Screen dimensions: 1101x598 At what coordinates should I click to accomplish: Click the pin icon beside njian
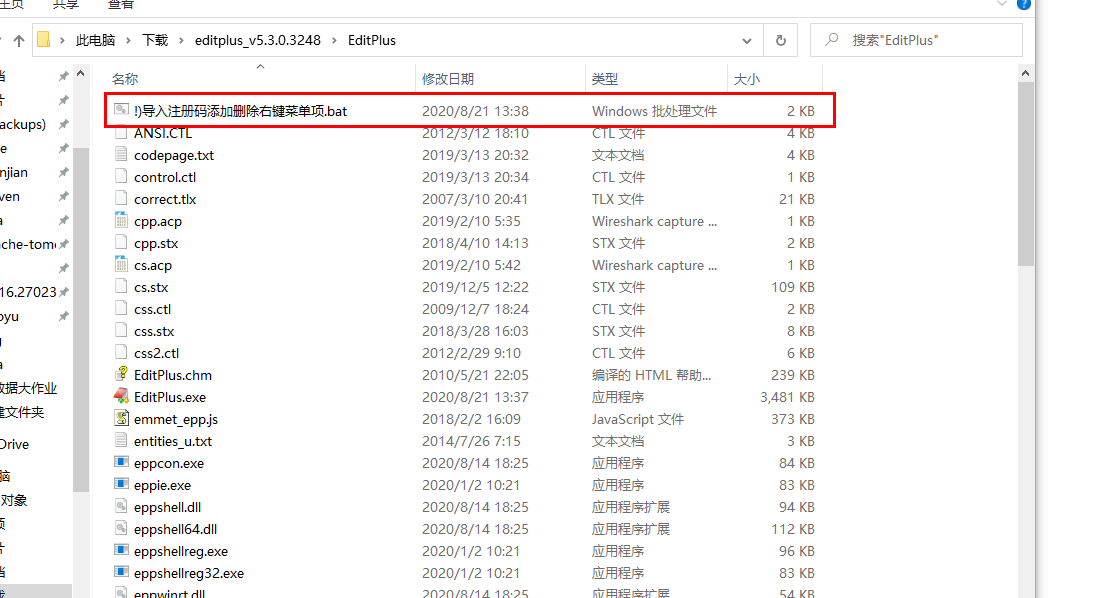pos(63,172)
